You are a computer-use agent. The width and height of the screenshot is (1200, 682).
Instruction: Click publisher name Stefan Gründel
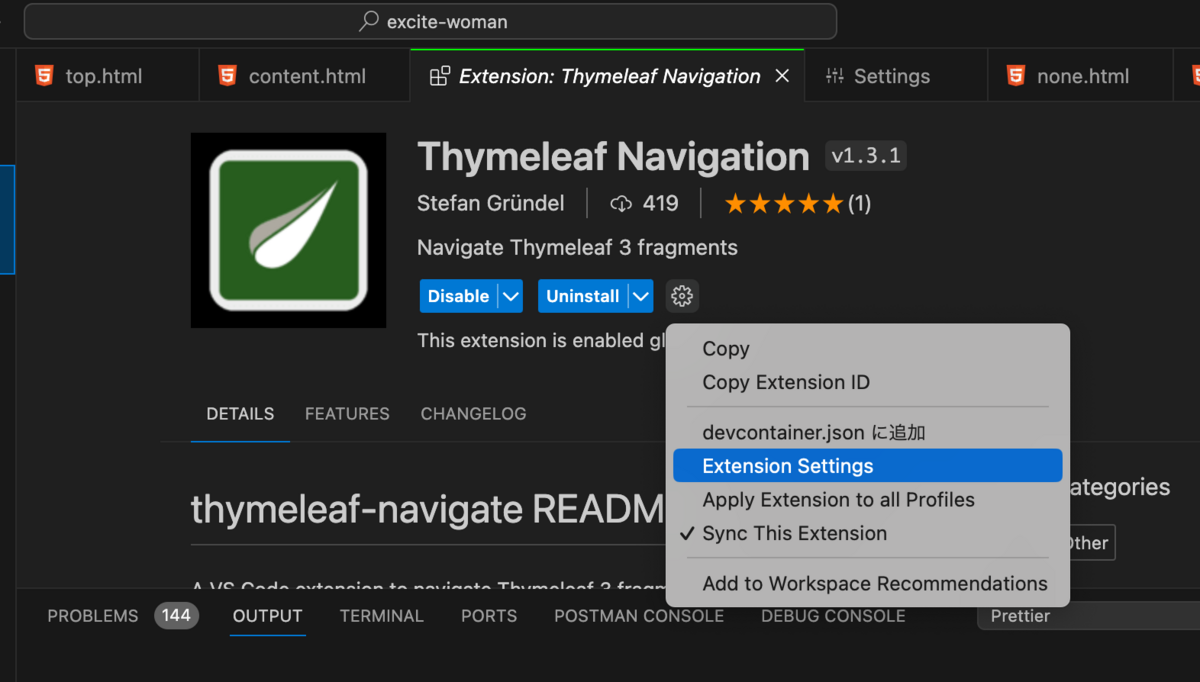click(x=490, y=204)
